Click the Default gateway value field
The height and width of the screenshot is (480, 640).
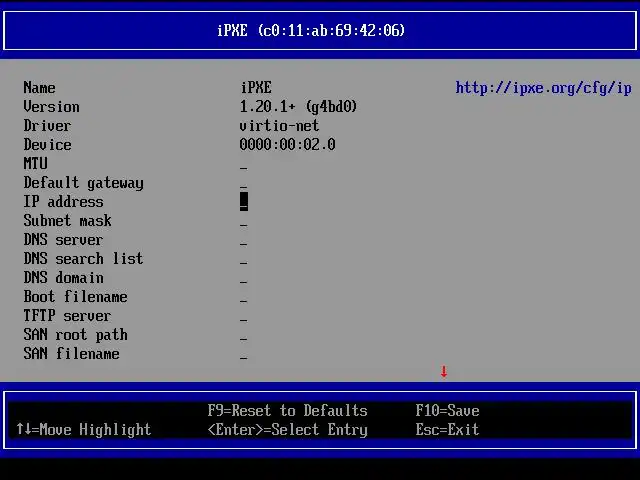244,187
